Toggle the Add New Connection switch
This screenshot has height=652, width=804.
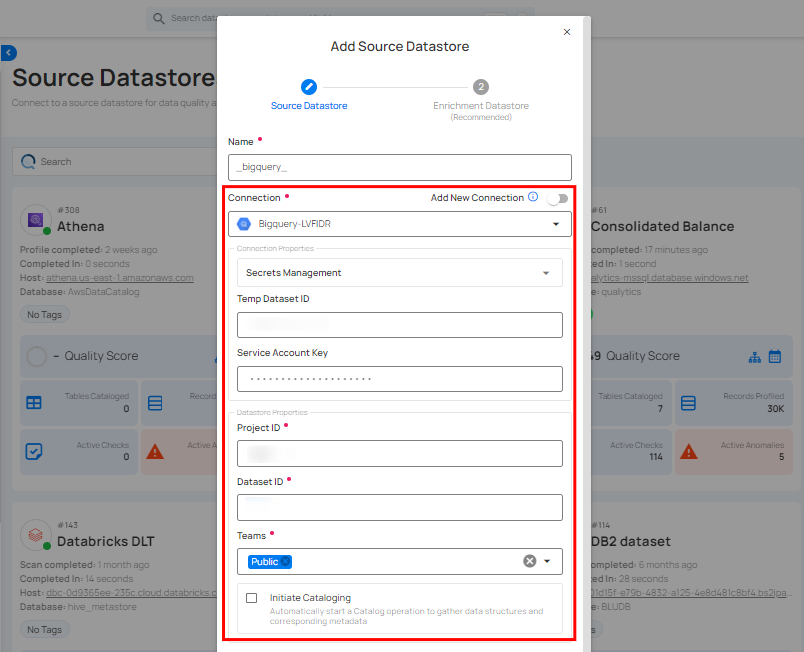click(557, 199)
